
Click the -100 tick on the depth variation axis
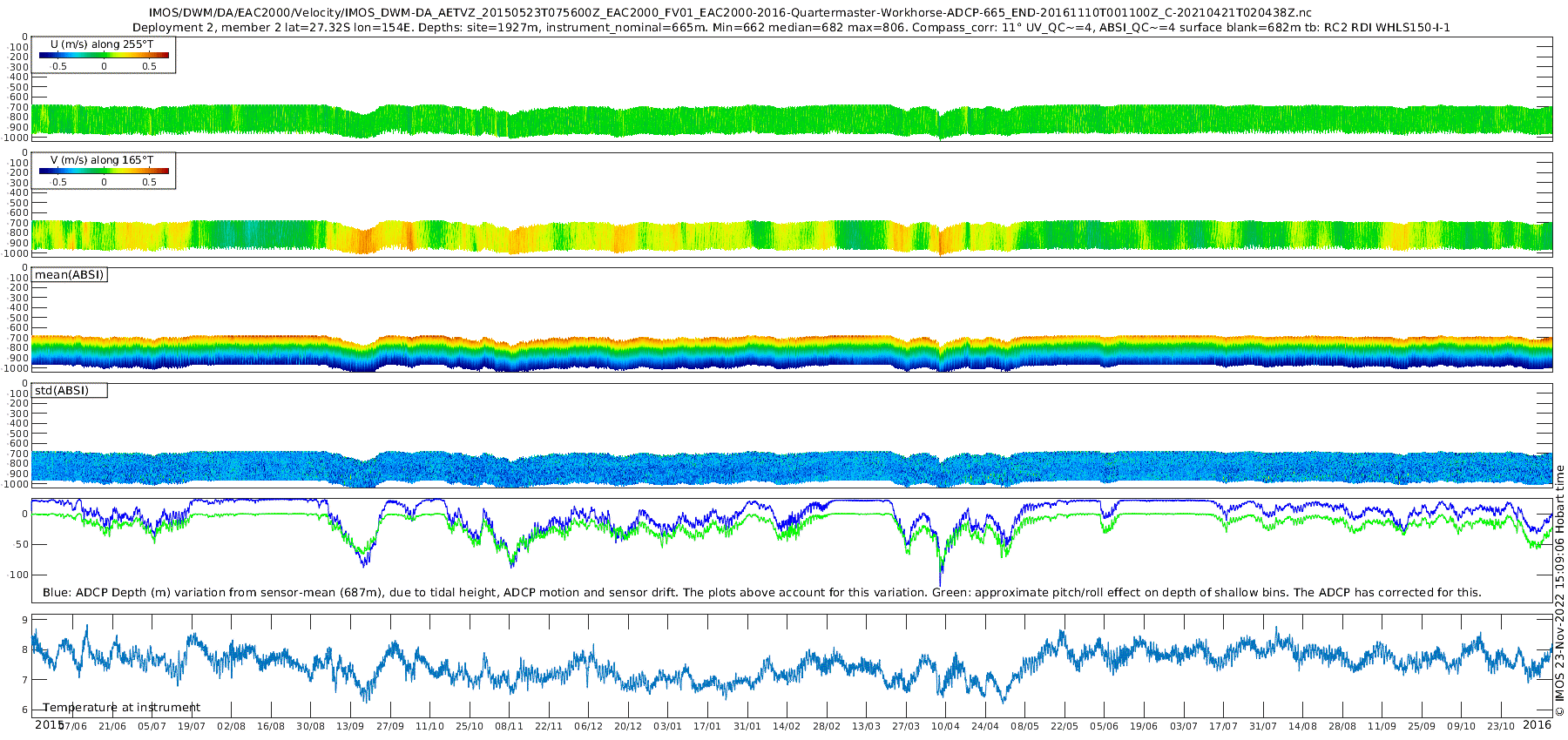16,575
